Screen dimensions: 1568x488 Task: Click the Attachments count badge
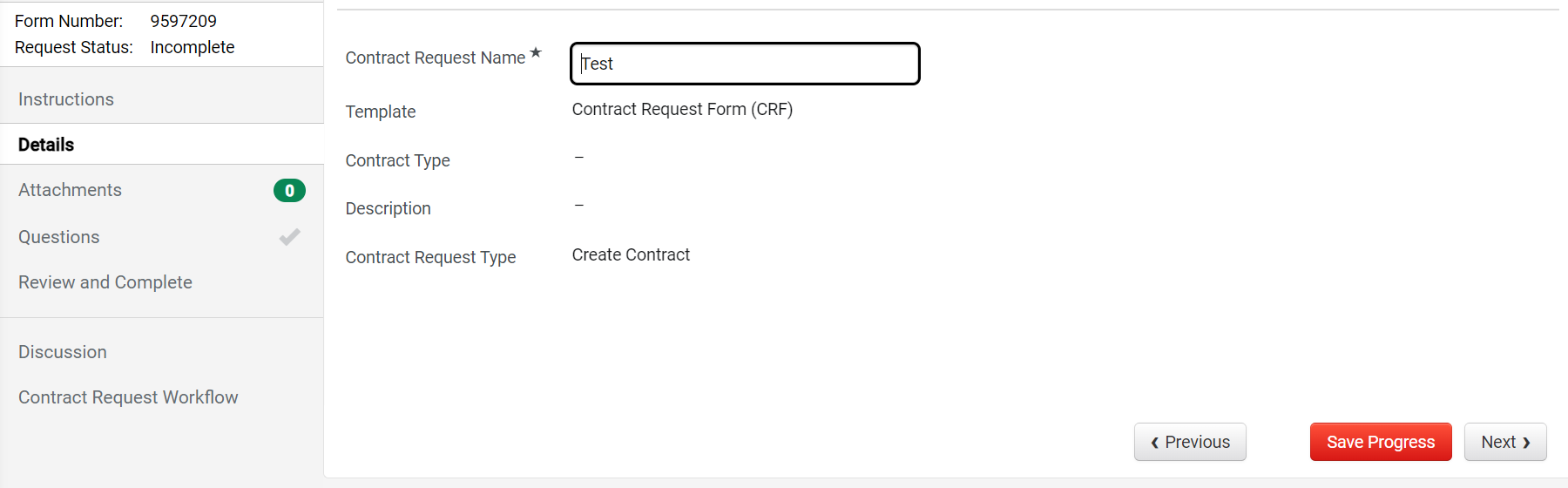click(289, 190)
